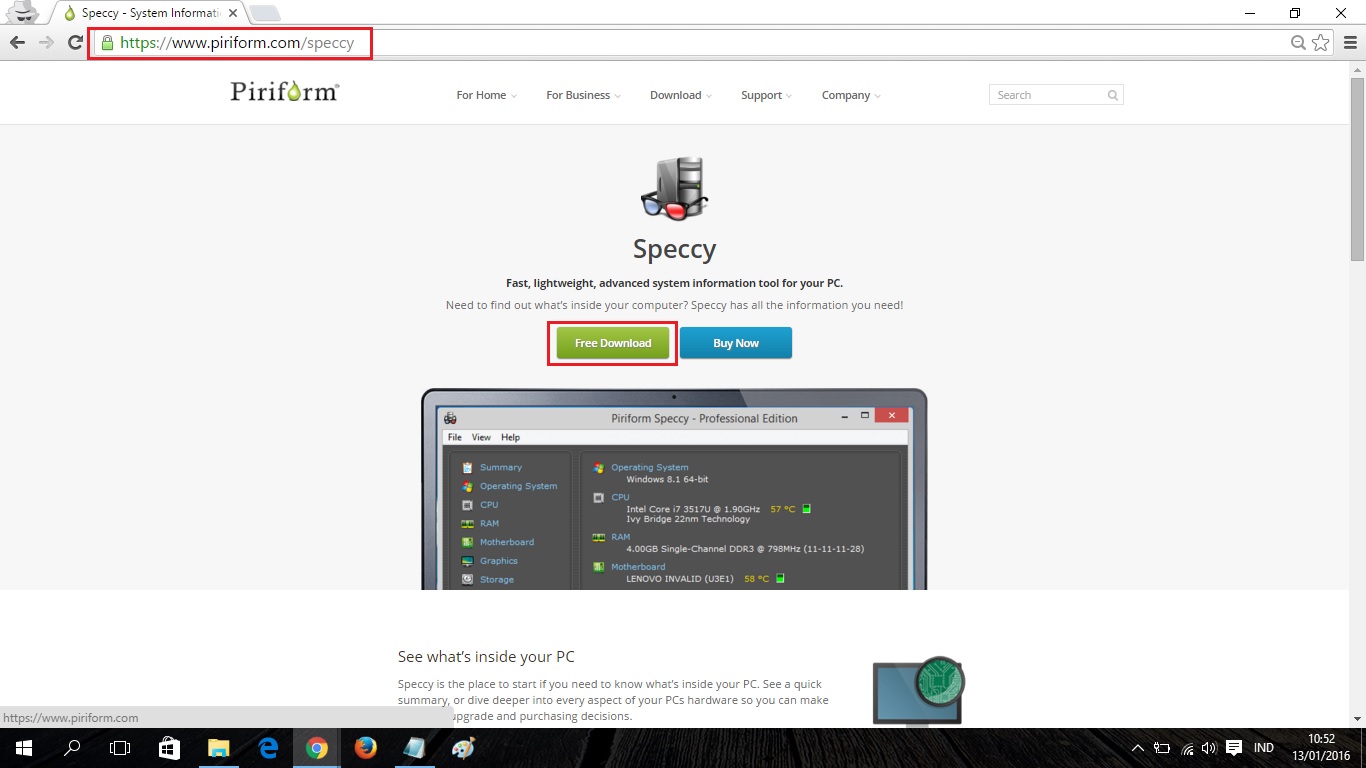Click the zoom magnifier icon in address bar
The width and height of the screenshot is (1366, 768).
pyautogui.click(x=1298, y=42)
